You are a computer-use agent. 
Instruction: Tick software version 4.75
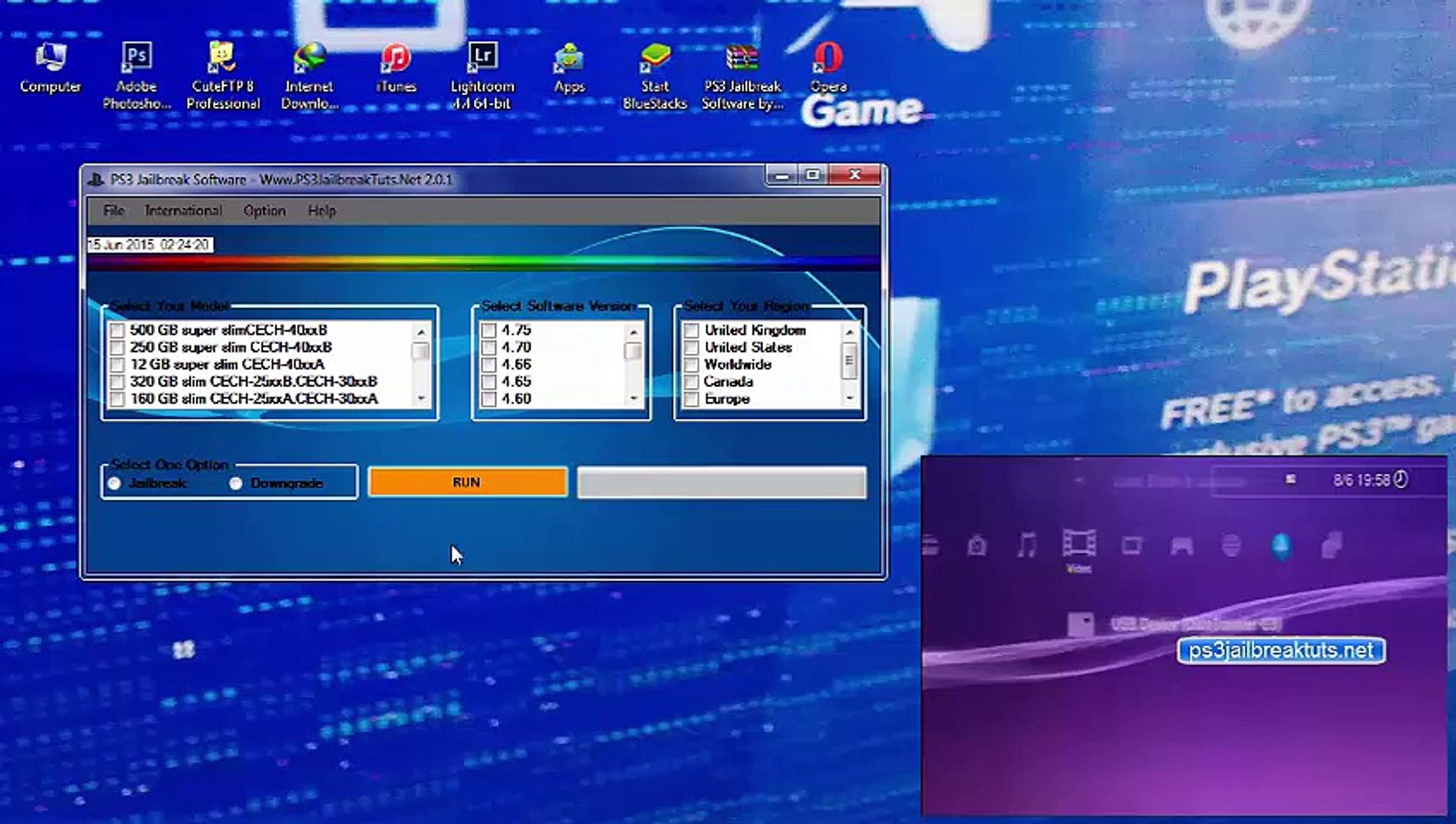(x=488, y=330)
